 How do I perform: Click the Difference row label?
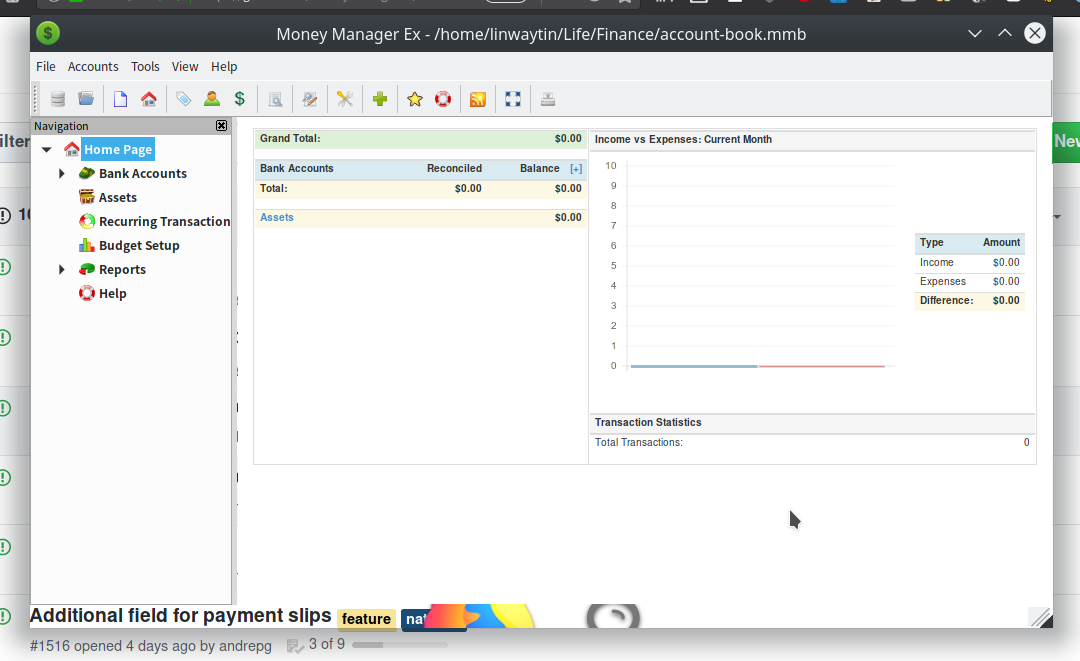click(946, 300)
